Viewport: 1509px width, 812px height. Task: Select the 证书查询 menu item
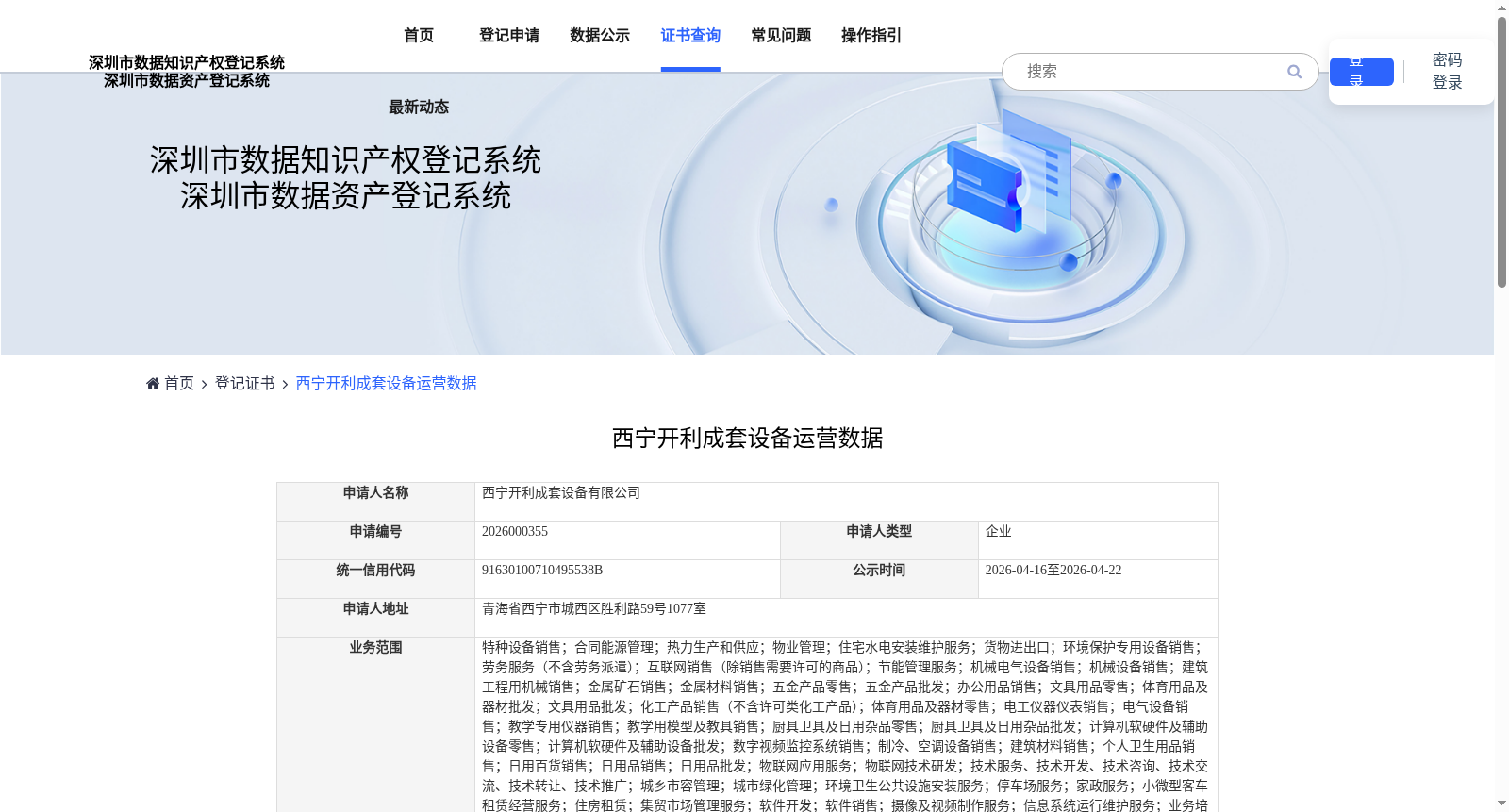tap(690, 36)
